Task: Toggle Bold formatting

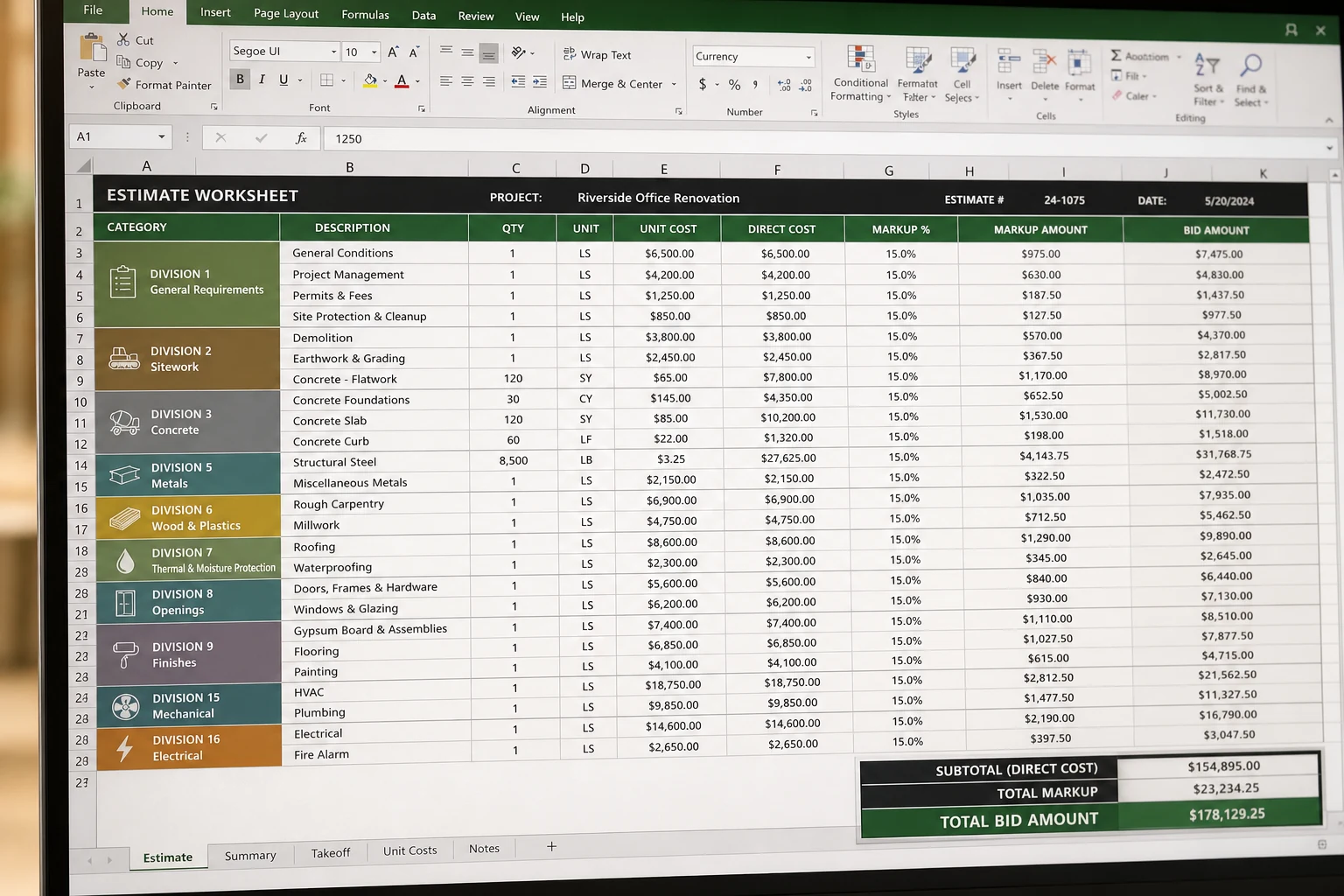Action: 240,79
